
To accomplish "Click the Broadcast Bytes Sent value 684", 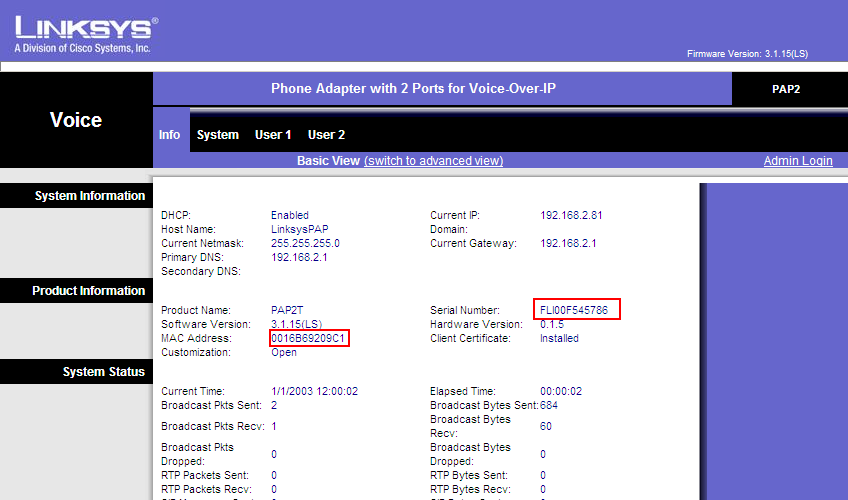I will point(549,405).
